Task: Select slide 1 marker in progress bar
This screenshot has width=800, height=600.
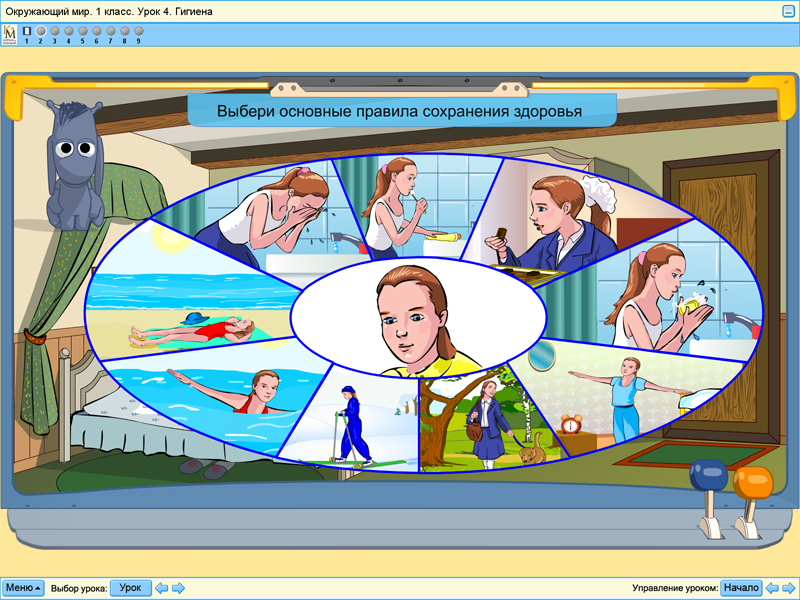Action: click(x=27, y=31)
